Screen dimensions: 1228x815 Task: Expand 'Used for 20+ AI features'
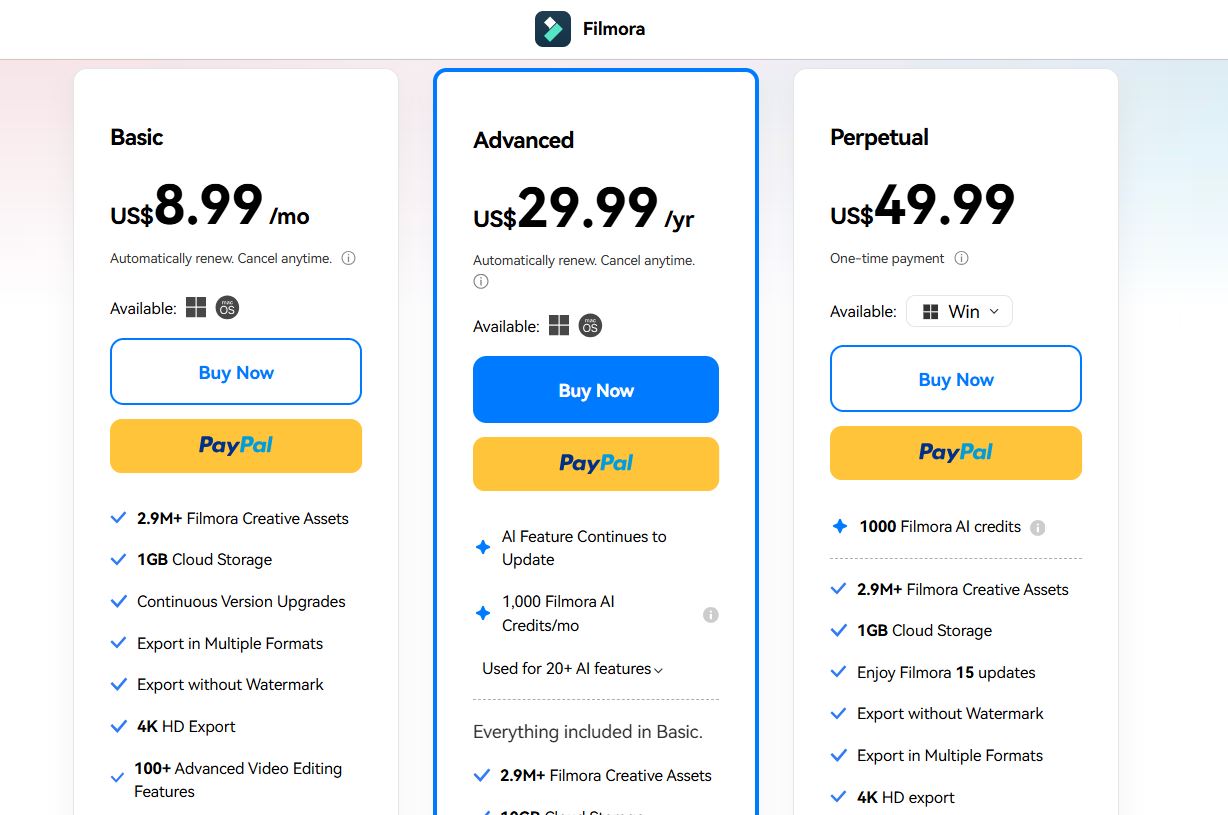[x=571, y=668]
